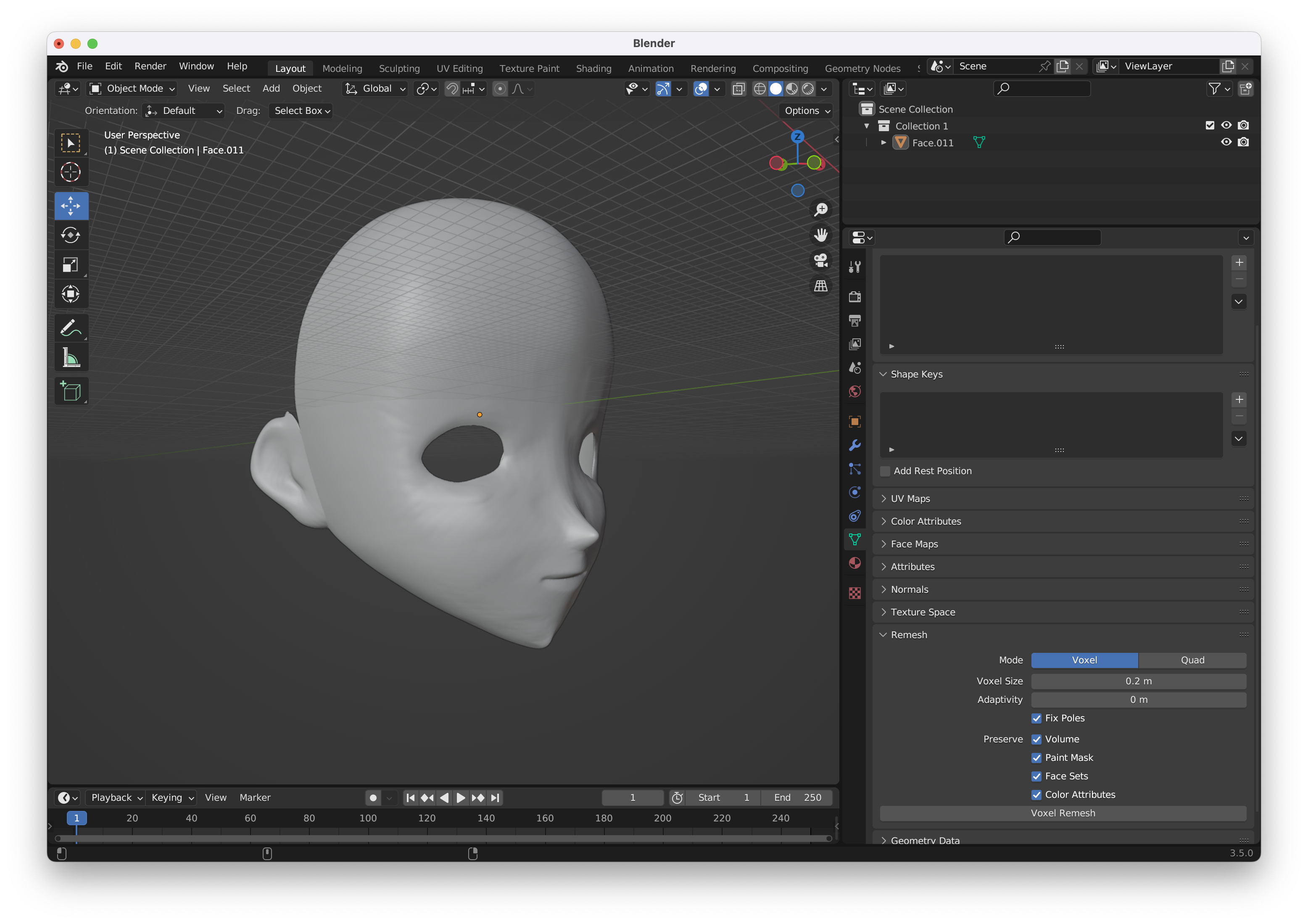The height and width of the screenshot is (924, 1308).
Task: Uncheck the Fix Poles checkbox
Action: (1036, 718)
